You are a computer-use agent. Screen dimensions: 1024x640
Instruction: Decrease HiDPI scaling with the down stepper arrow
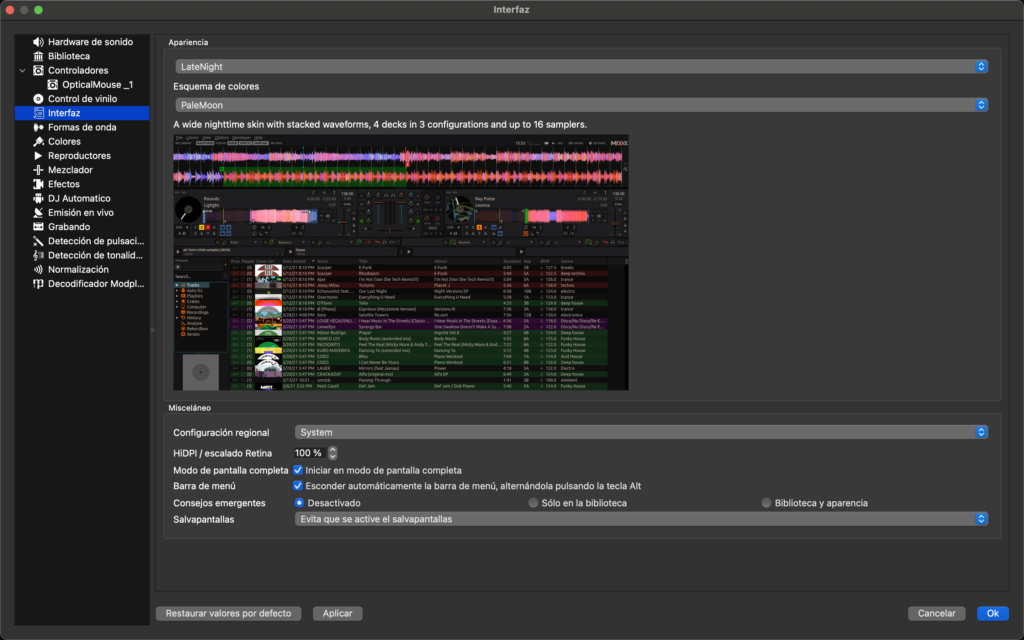333,456
